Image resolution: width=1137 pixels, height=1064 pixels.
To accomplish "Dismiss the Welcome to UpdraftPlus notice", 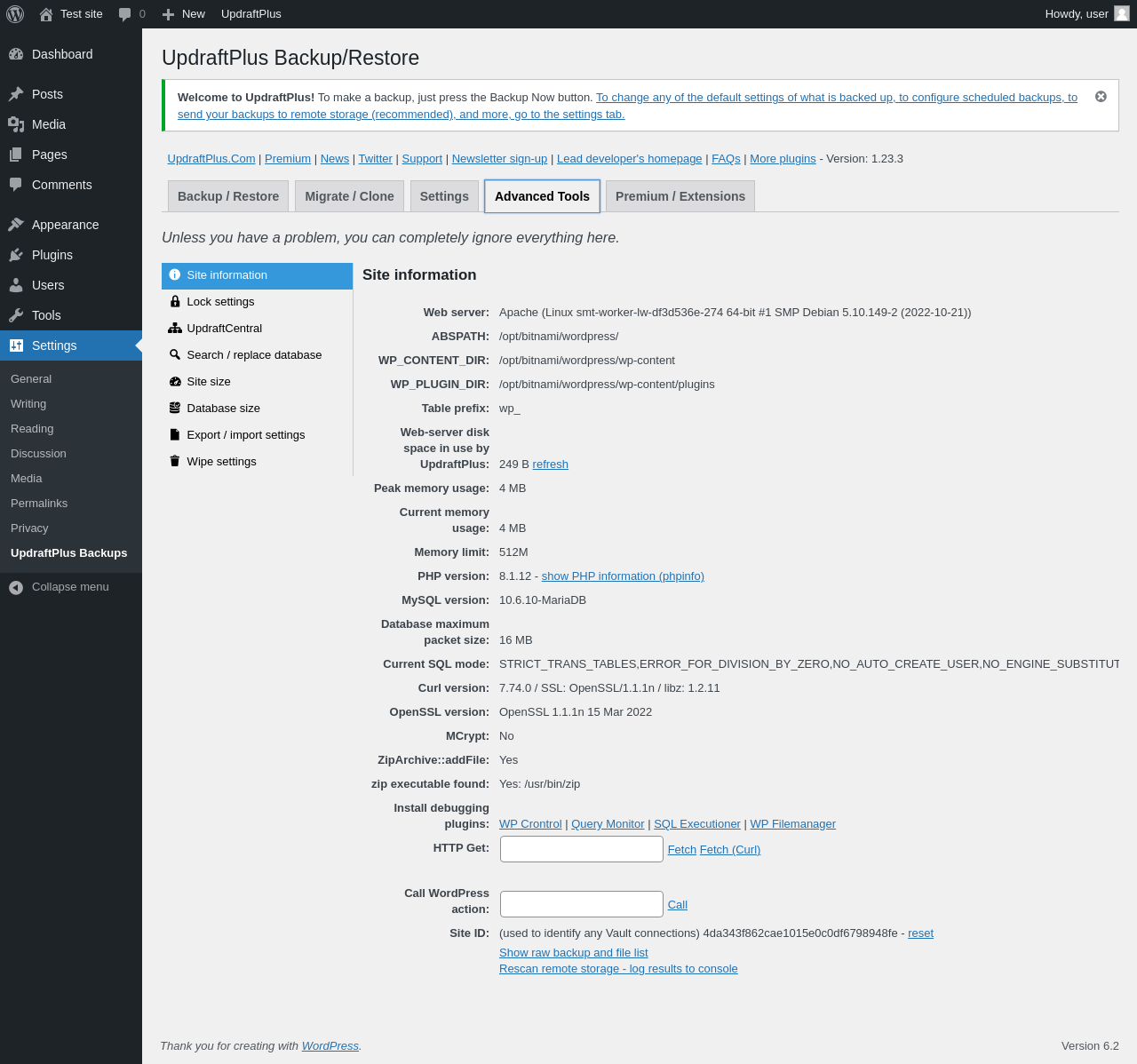I will [1101, 97].
